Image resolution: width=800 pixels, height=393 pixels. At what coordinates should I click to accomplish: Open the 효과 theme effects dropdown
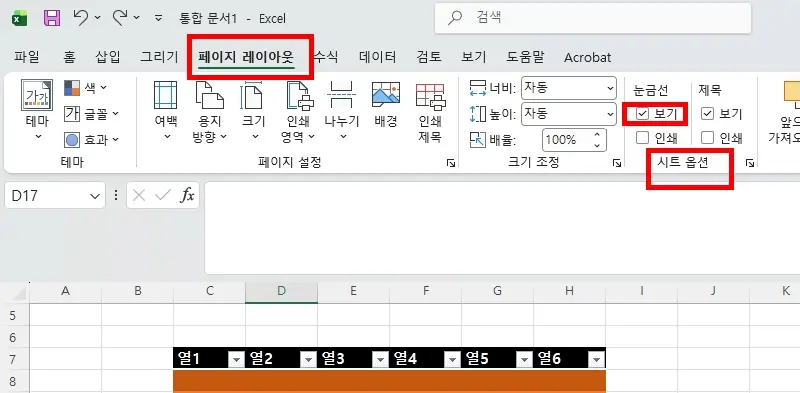pyautogui.click(x=91, y=139)
